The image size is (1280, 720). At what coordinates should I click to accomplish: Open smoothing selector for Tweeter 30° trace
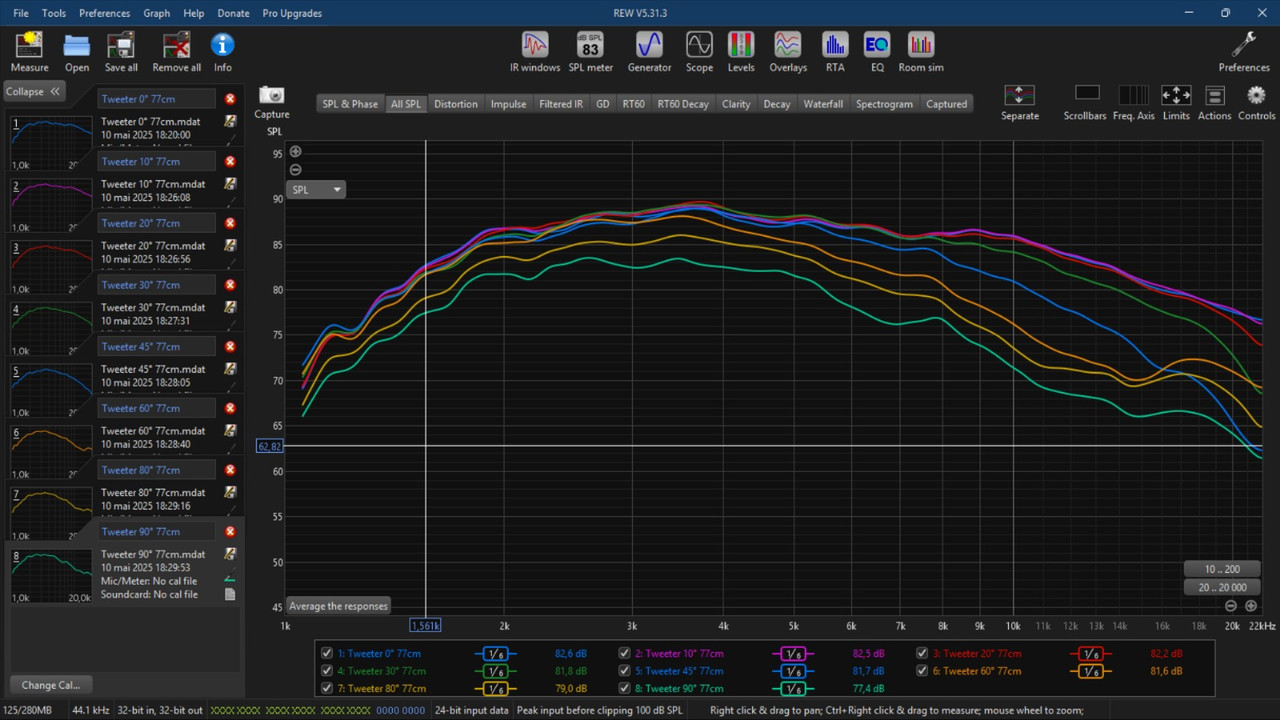coord(494,671)
